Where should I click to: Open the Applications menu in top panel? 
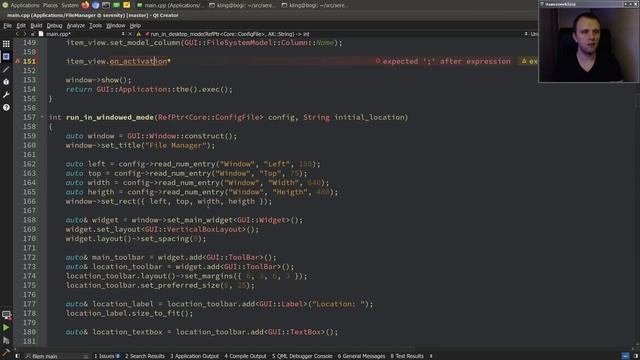coord(25,5)
